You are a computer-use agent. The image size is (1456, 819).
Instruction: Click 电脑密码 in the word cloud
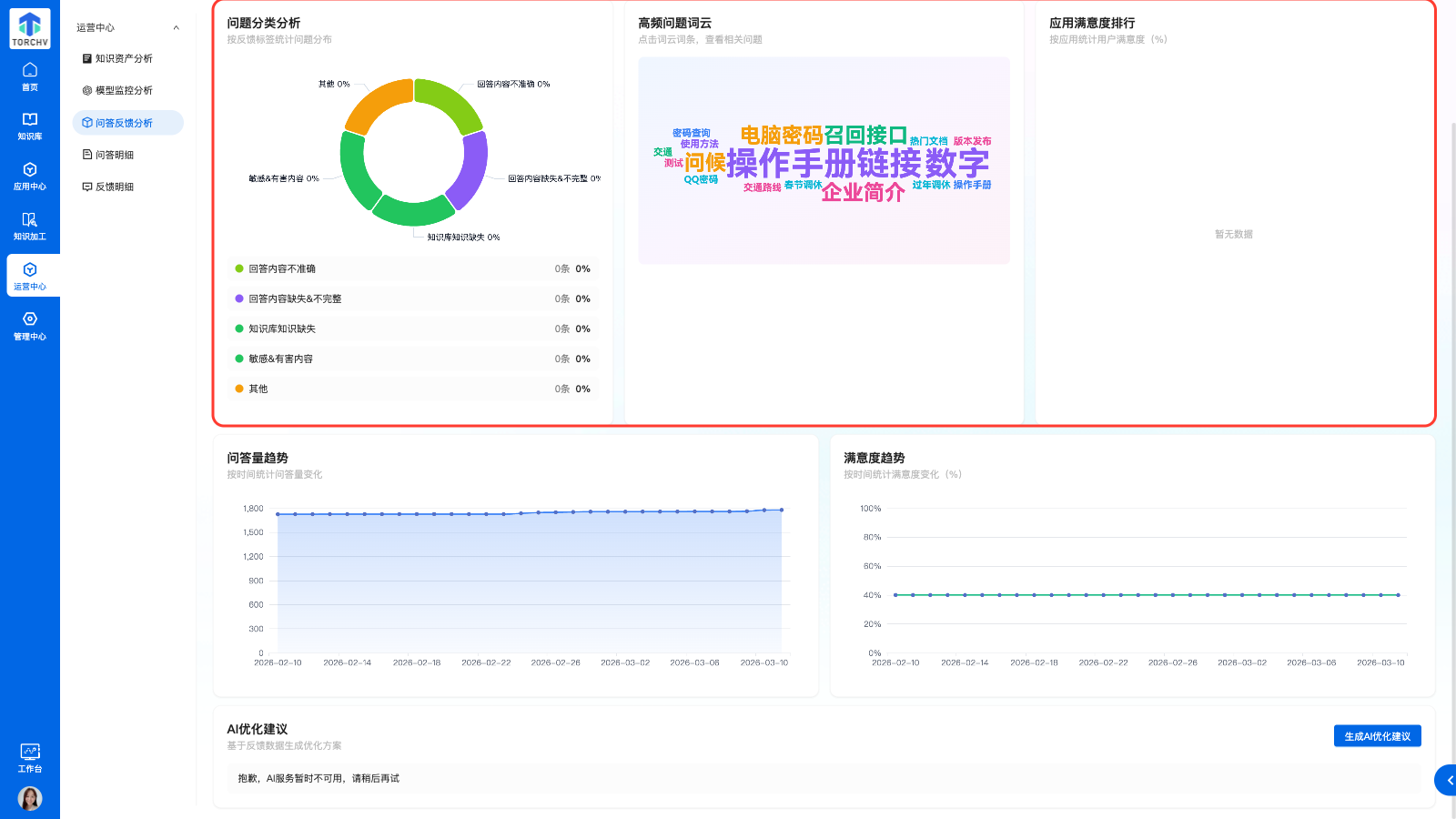[781, 136]
